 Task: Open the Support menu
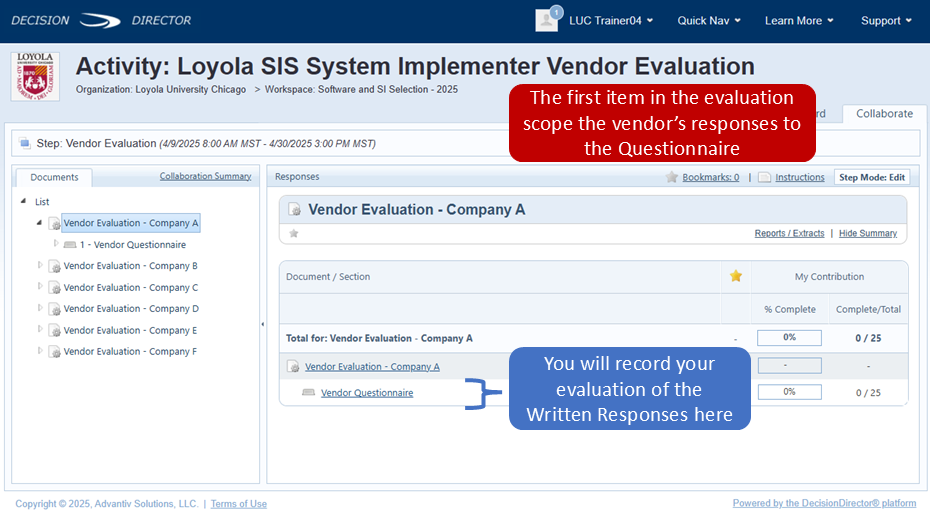[886, 21]
